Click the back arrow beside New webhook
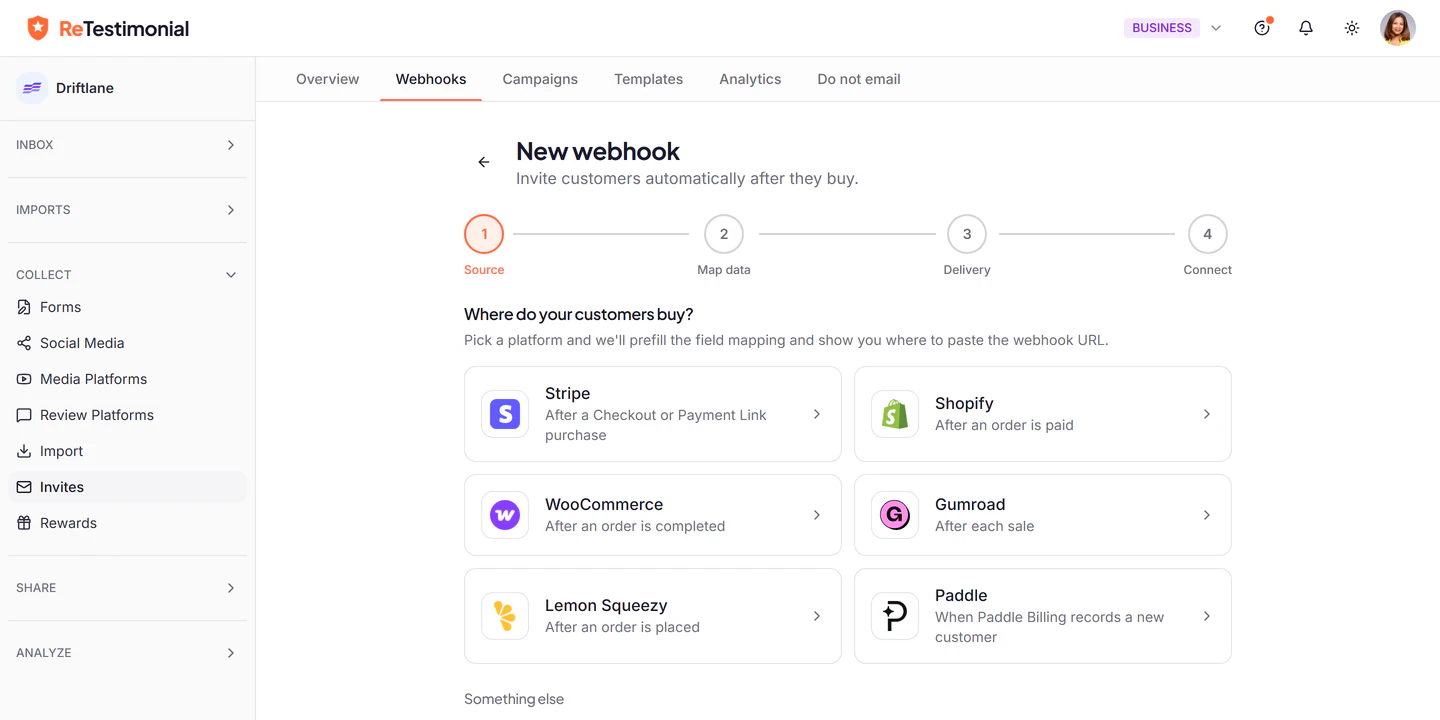This screenshot has height=720, width=1440. click(x=484, y=162)
